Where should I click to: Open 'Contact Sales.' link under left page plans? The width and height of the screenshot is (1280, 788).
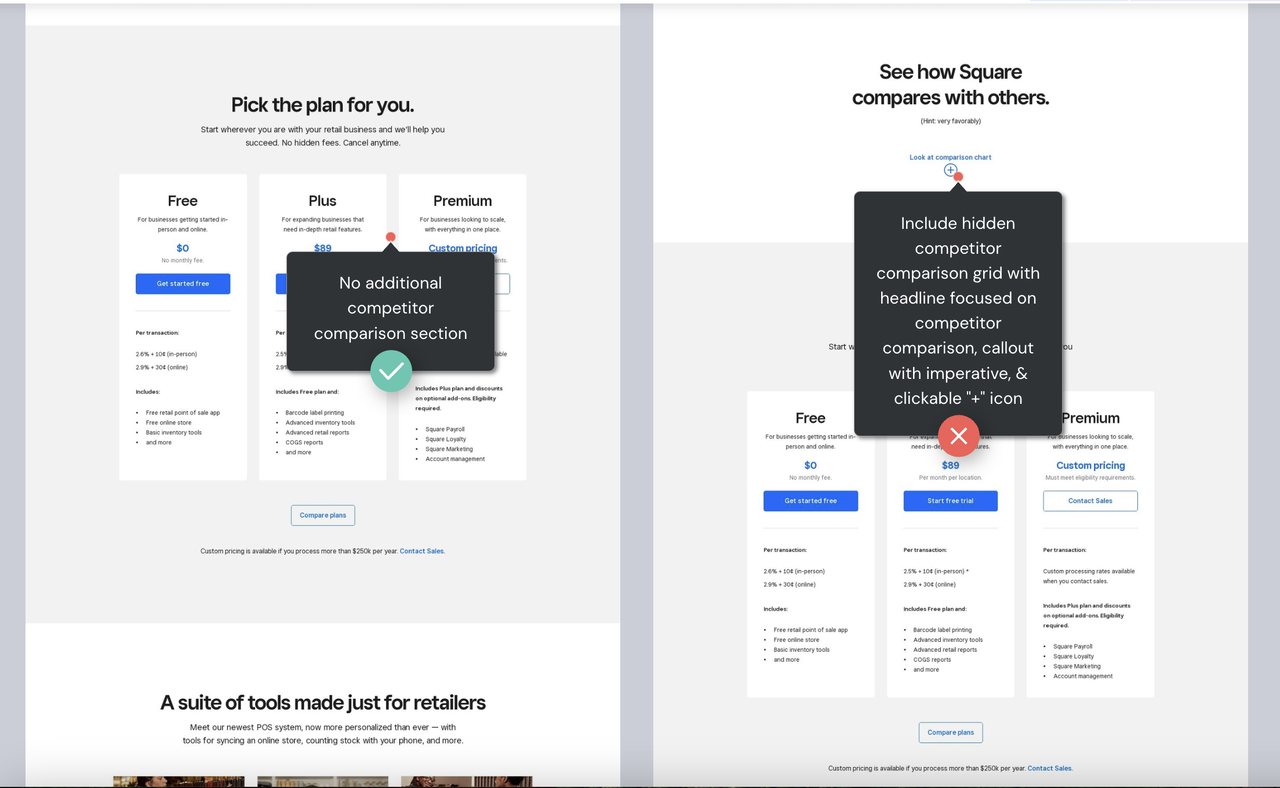pos(422,551)
